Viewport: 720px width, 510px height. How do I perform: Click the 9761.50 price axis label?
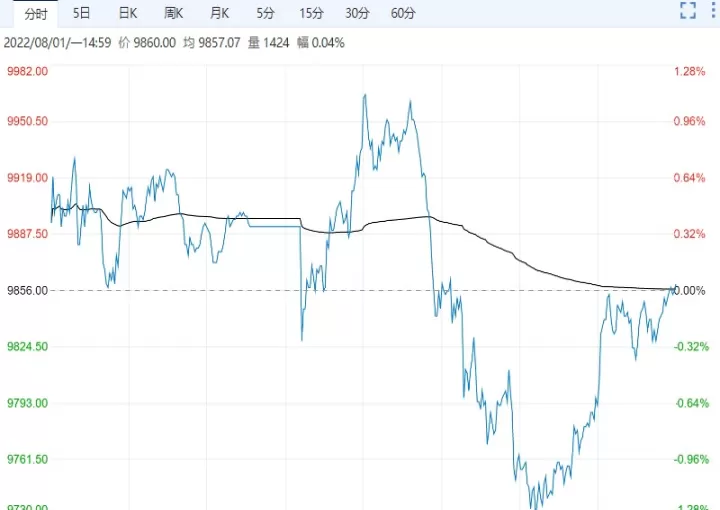click(x=28, y=459)
